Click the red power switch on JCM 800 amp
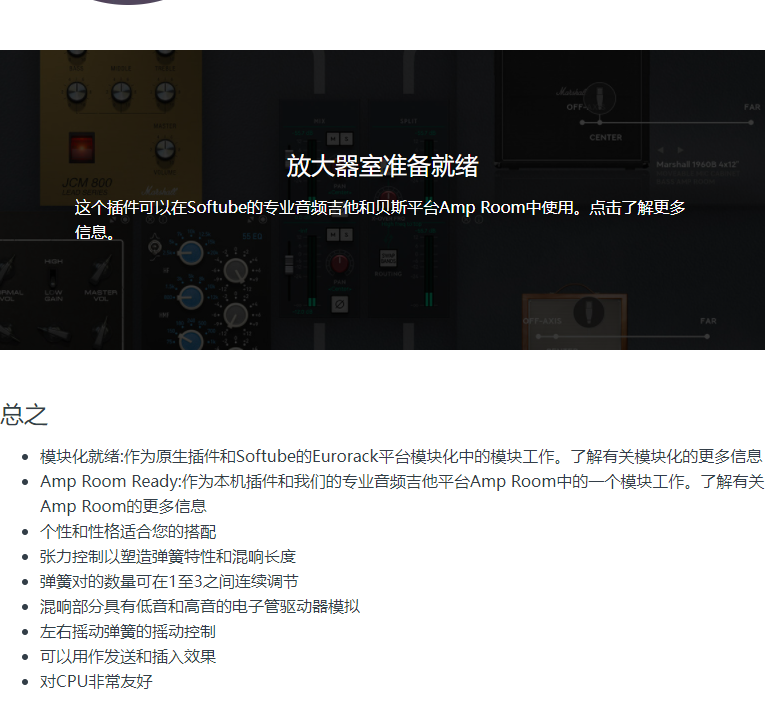The width and height of the screenshot is (765, 706). click(x=81, y=147)
